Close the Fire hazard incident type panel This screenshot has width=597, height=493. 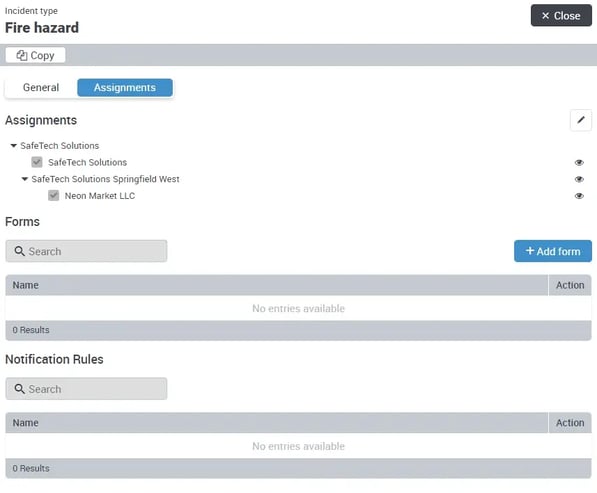pos(561,16)
